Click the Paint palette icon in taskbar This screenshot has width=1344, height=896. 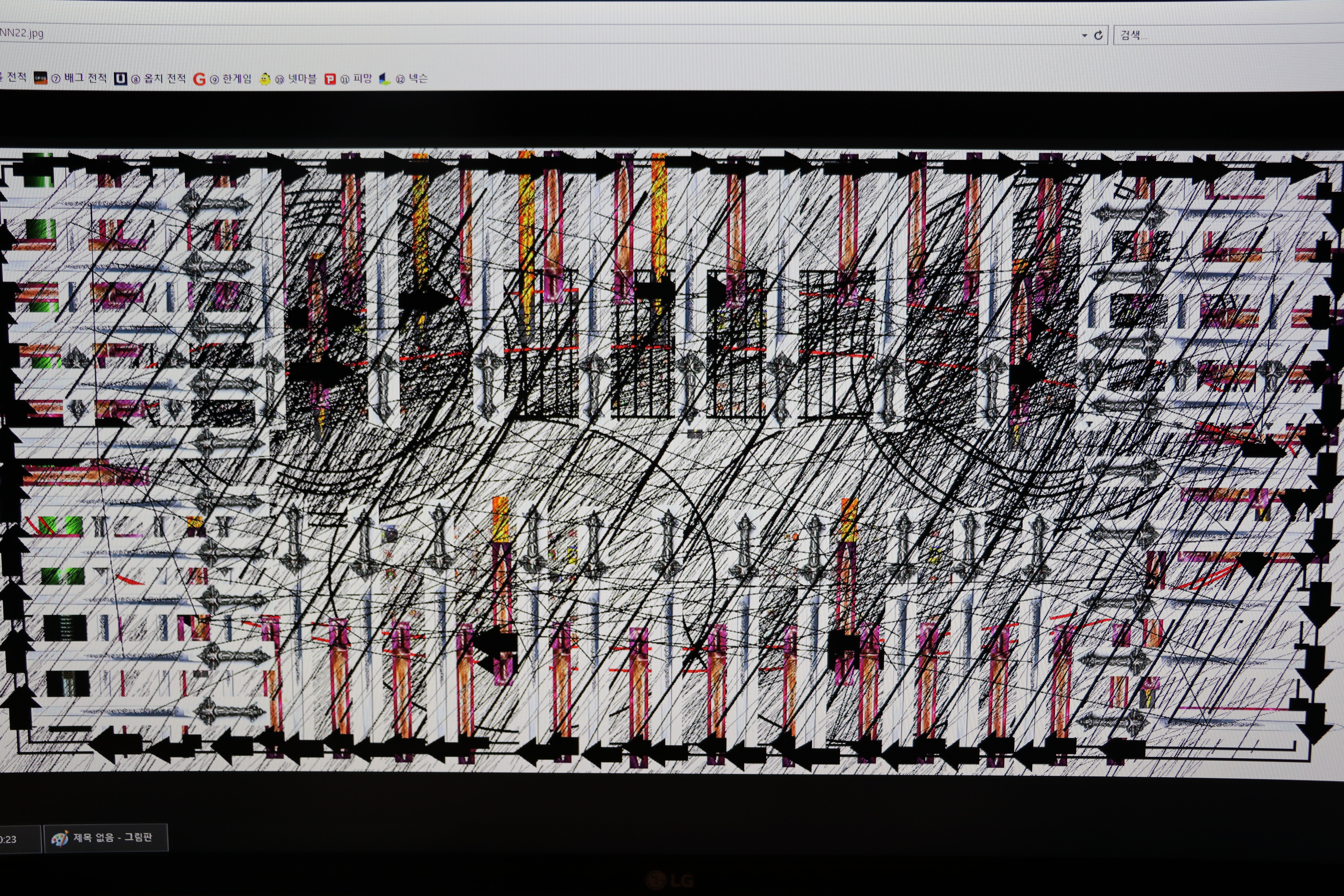(x=59, y=838)
